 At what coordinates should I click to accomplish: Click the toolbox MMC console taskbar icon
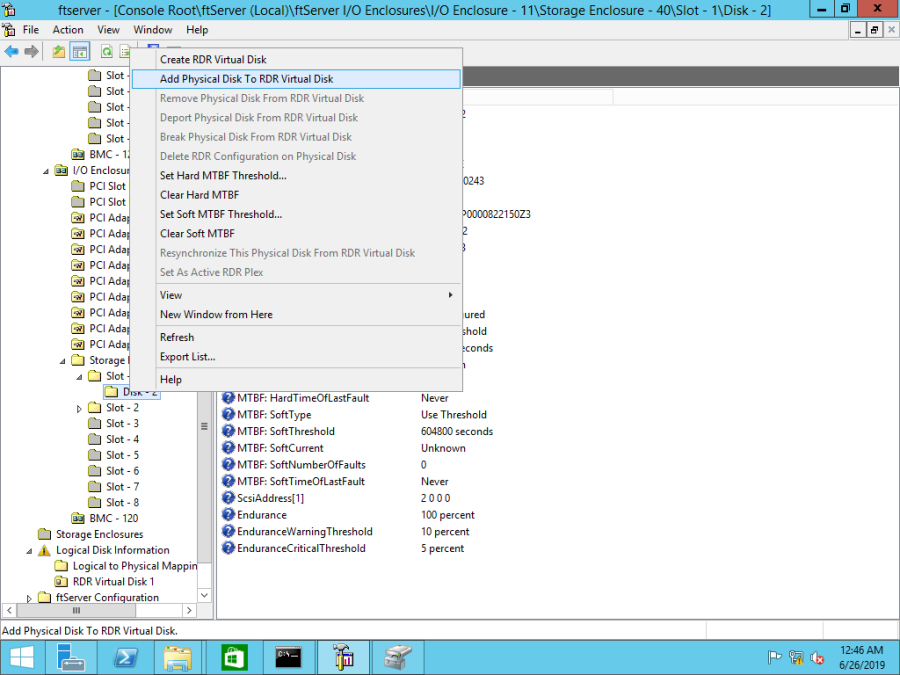pyautogui.click(x=343, y=657)
